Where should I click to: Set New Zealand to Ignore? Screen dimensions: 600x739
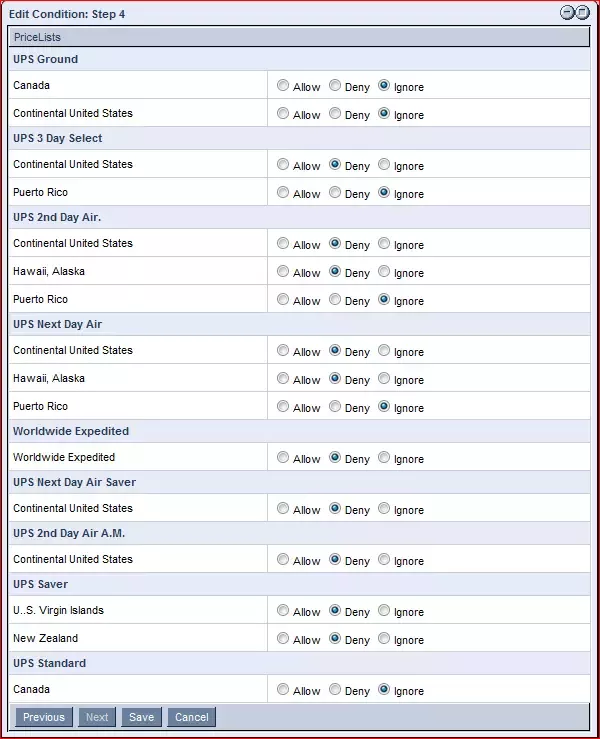tap(384, 638)
